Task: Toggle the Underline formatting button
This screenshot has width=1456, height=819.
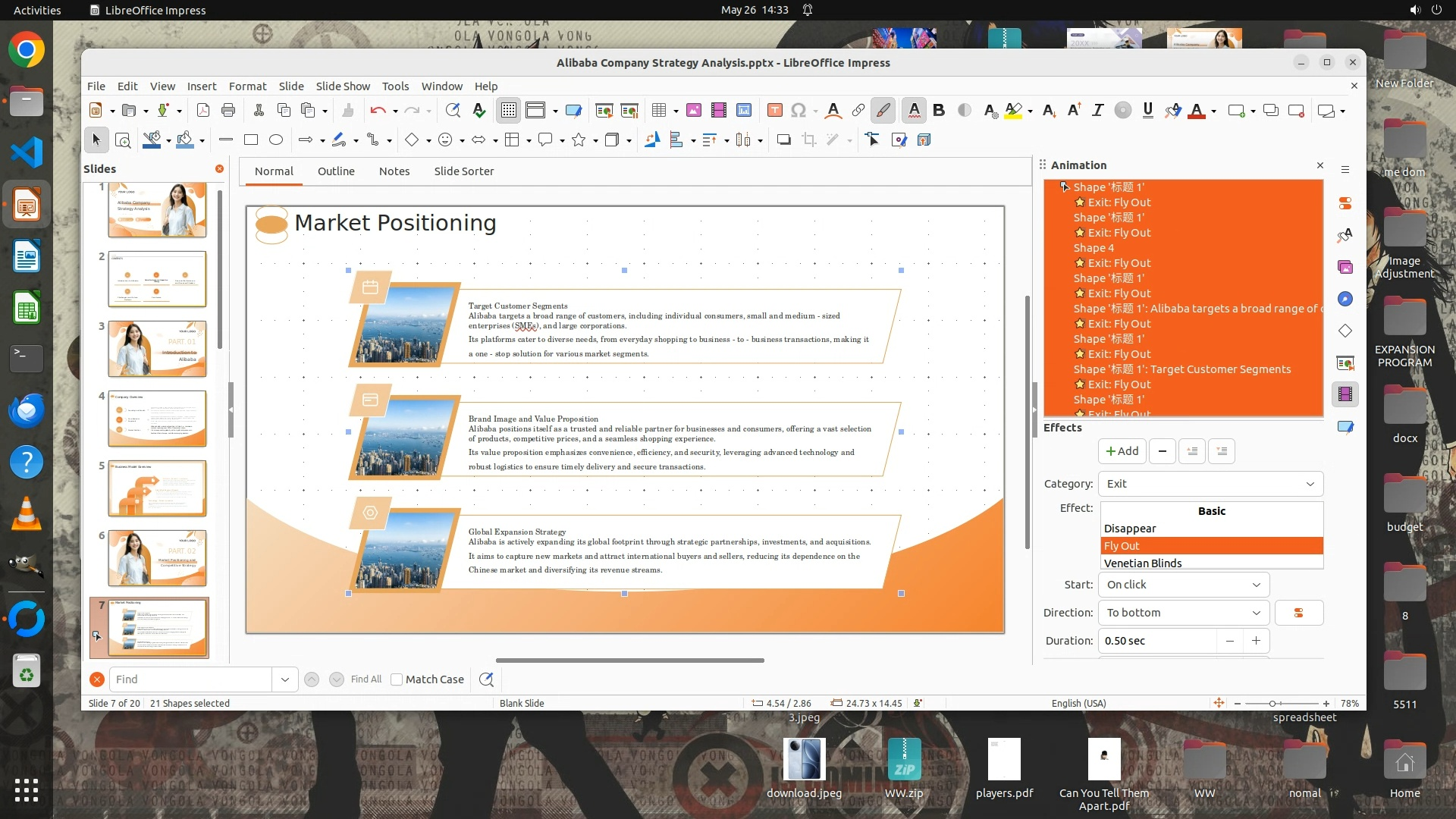Action: (1147, 111)
